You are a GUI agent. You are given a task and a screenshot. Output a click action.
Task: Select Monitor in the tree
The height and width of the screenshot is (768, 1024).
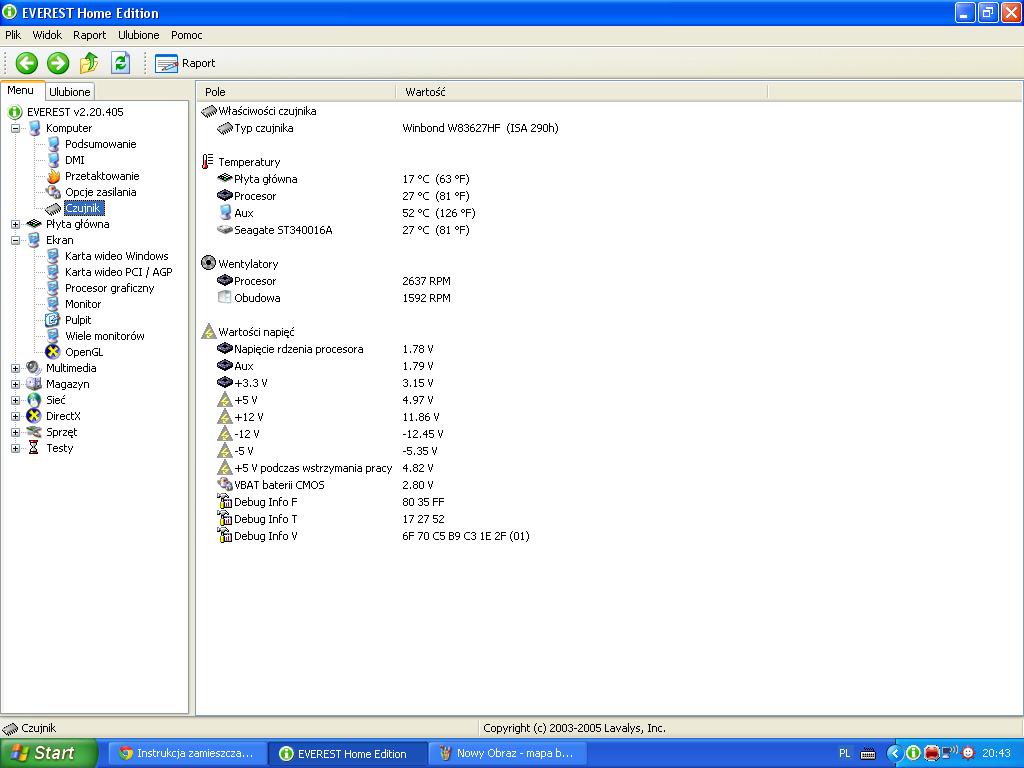click(83, 304)
